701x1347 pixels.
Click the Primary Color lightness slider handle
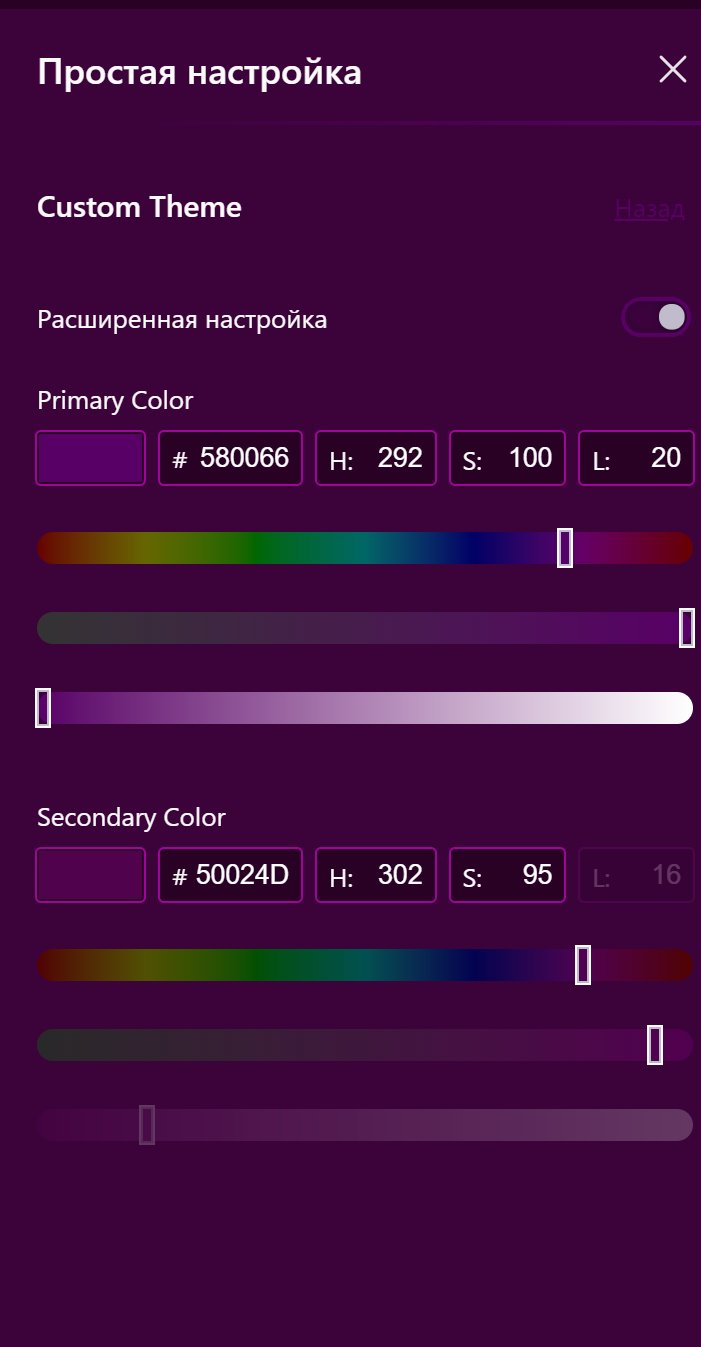pyautogui.click(x=43, y=708)
